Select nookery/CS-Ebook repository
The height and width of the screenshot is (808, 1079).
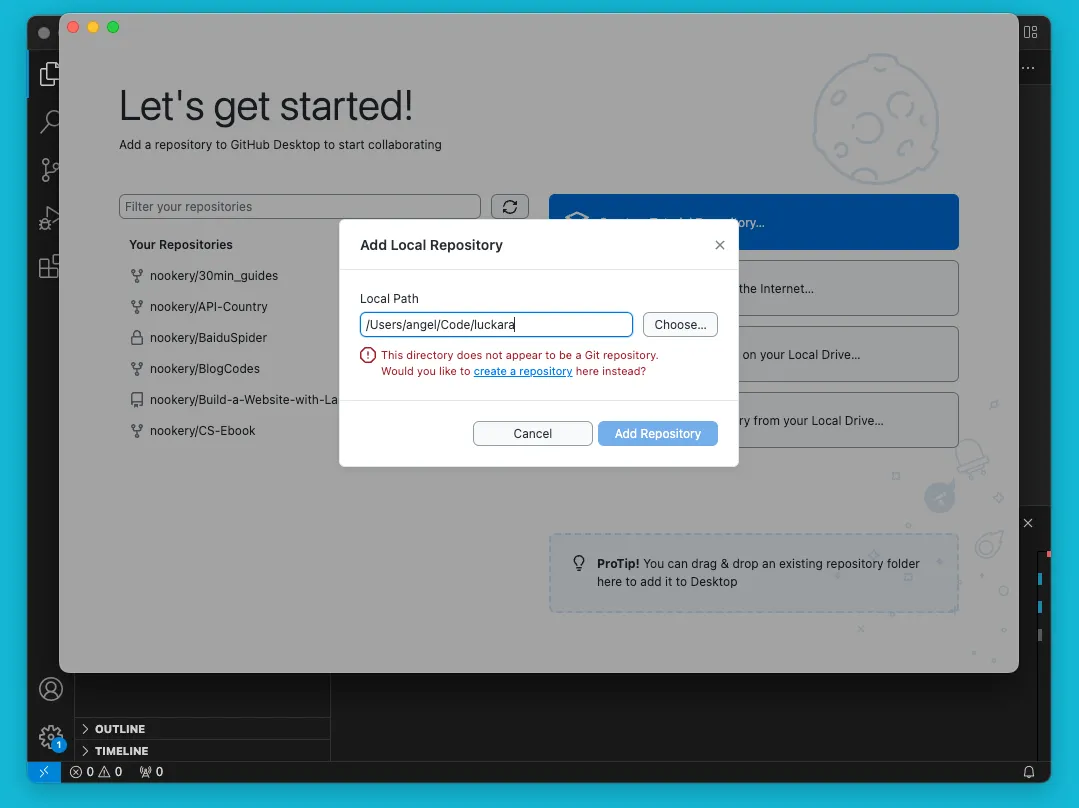202,431
